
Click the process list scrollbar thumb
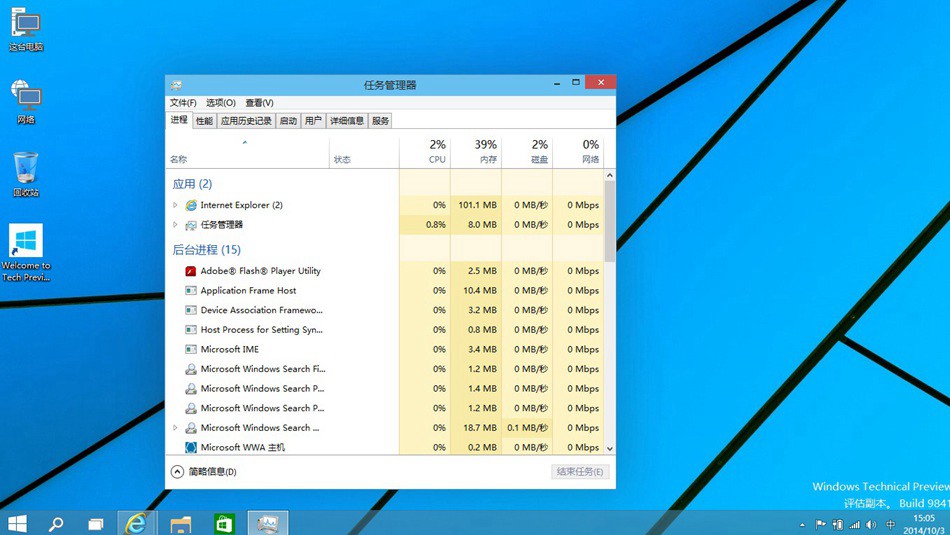coord(610,221)
